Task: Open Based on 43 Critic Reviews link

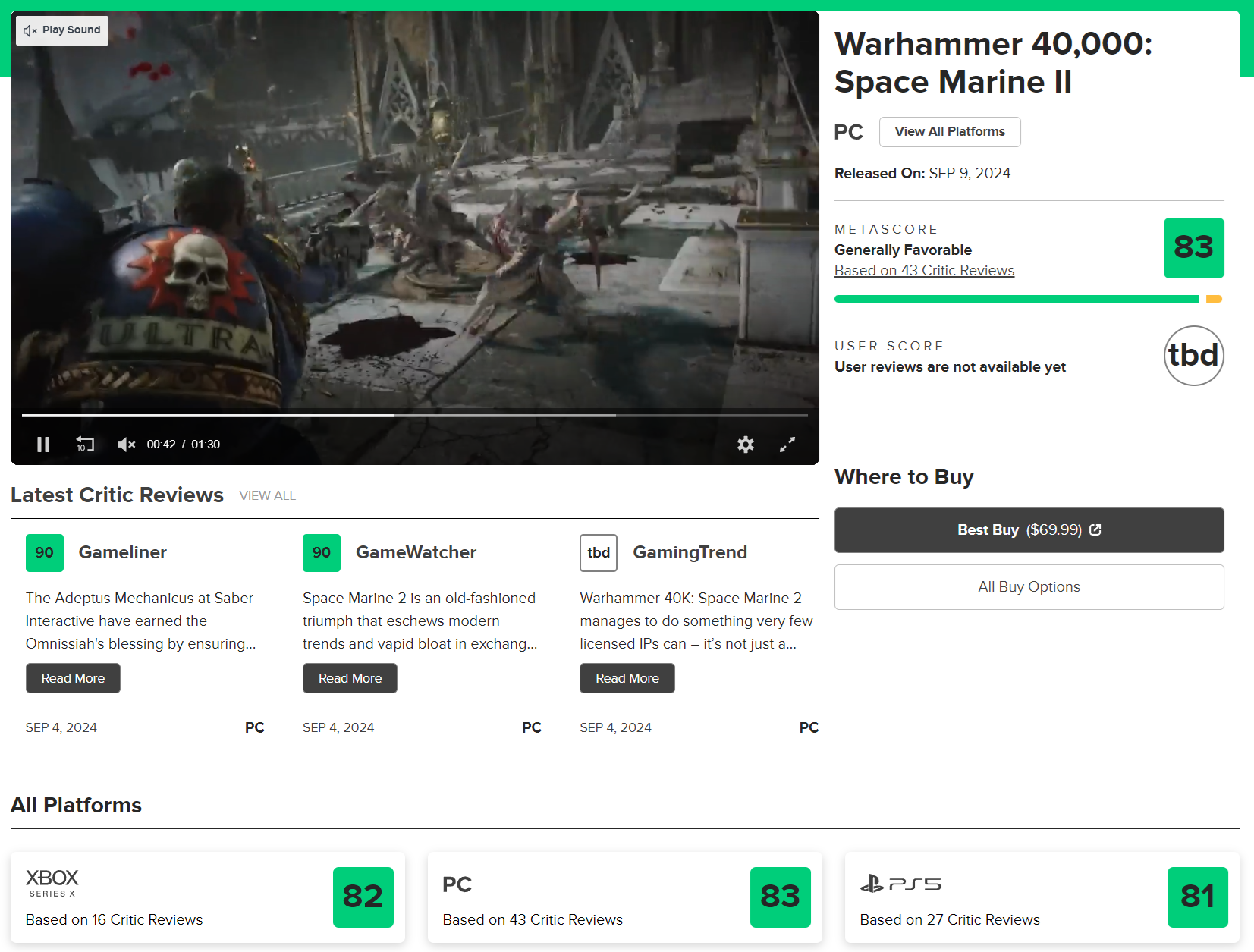Action: [x=924, y=271]
